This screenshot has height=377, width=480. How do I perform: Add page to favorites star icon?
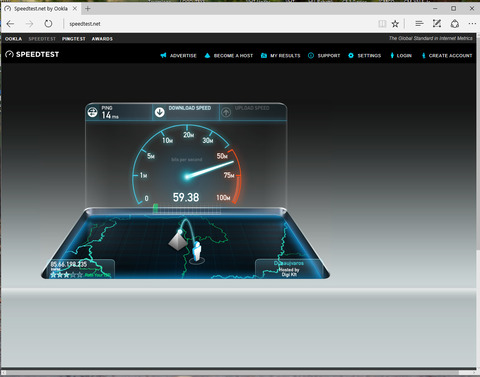395,24
